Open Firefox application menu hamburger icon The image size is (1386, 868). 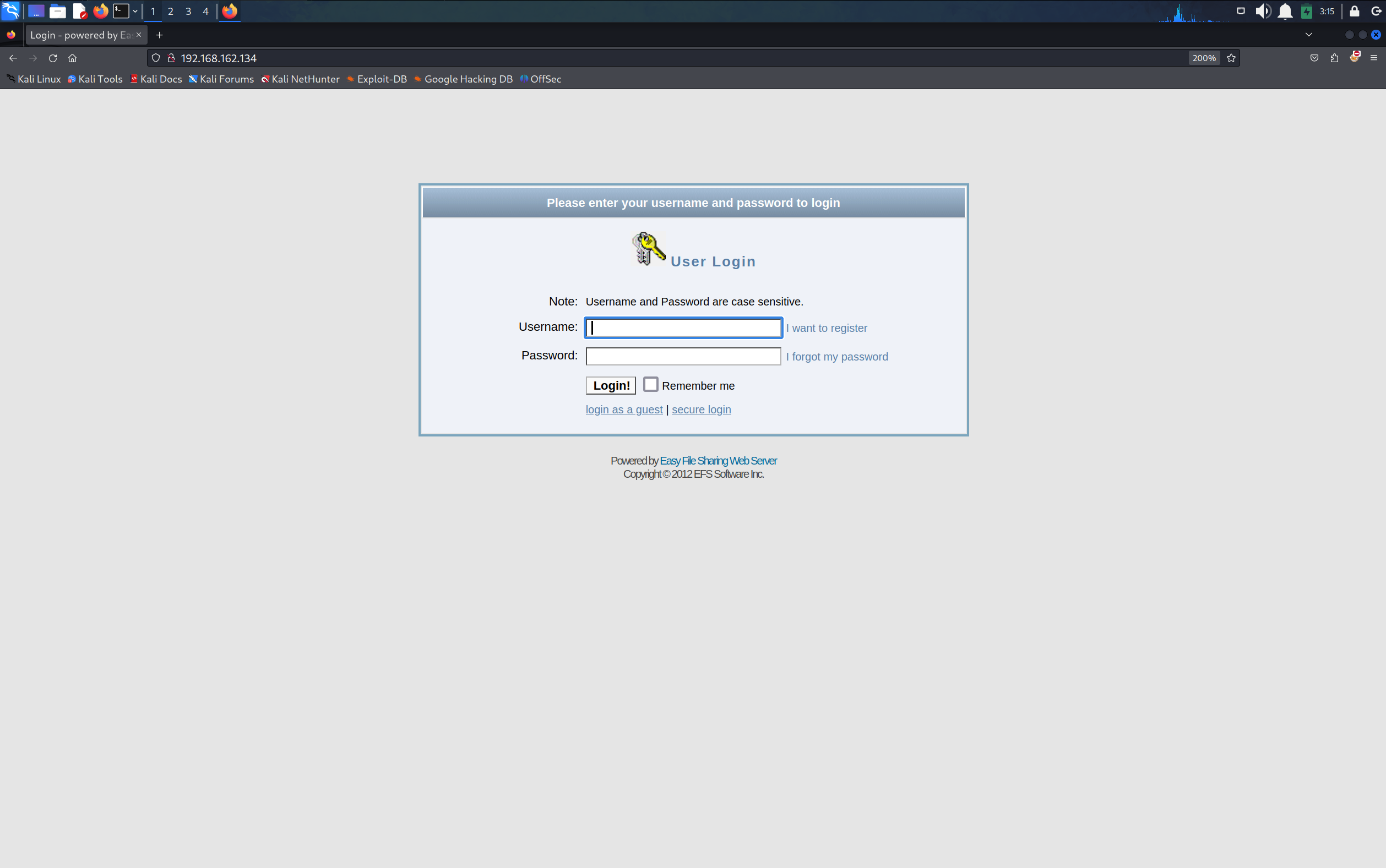(1373, 58)
